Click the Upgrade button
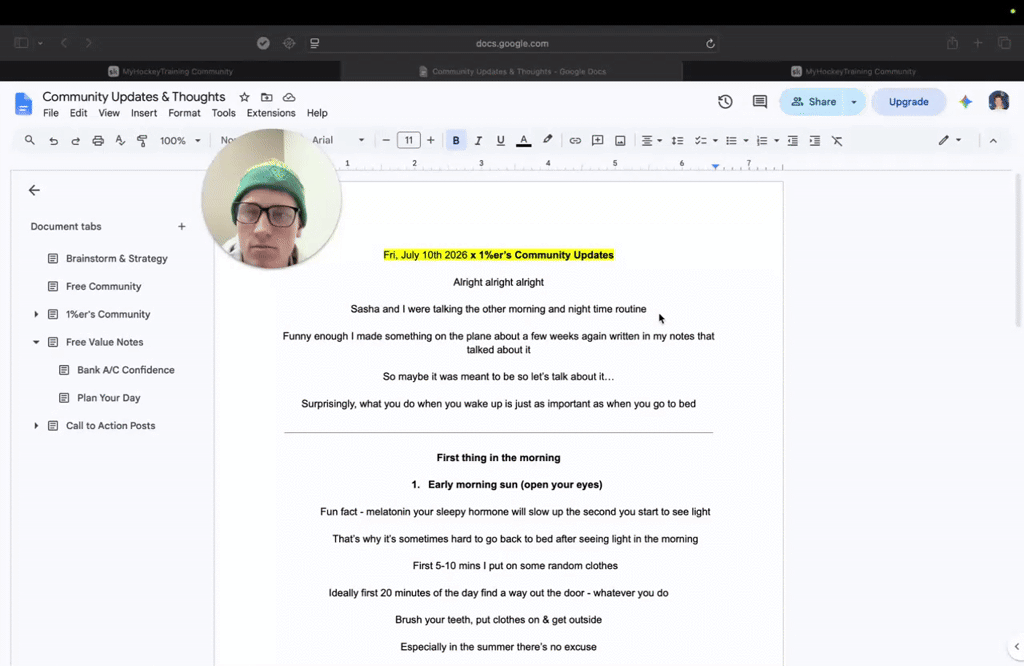The width and height of the screenshot is (1024, 666). point(908,102)
